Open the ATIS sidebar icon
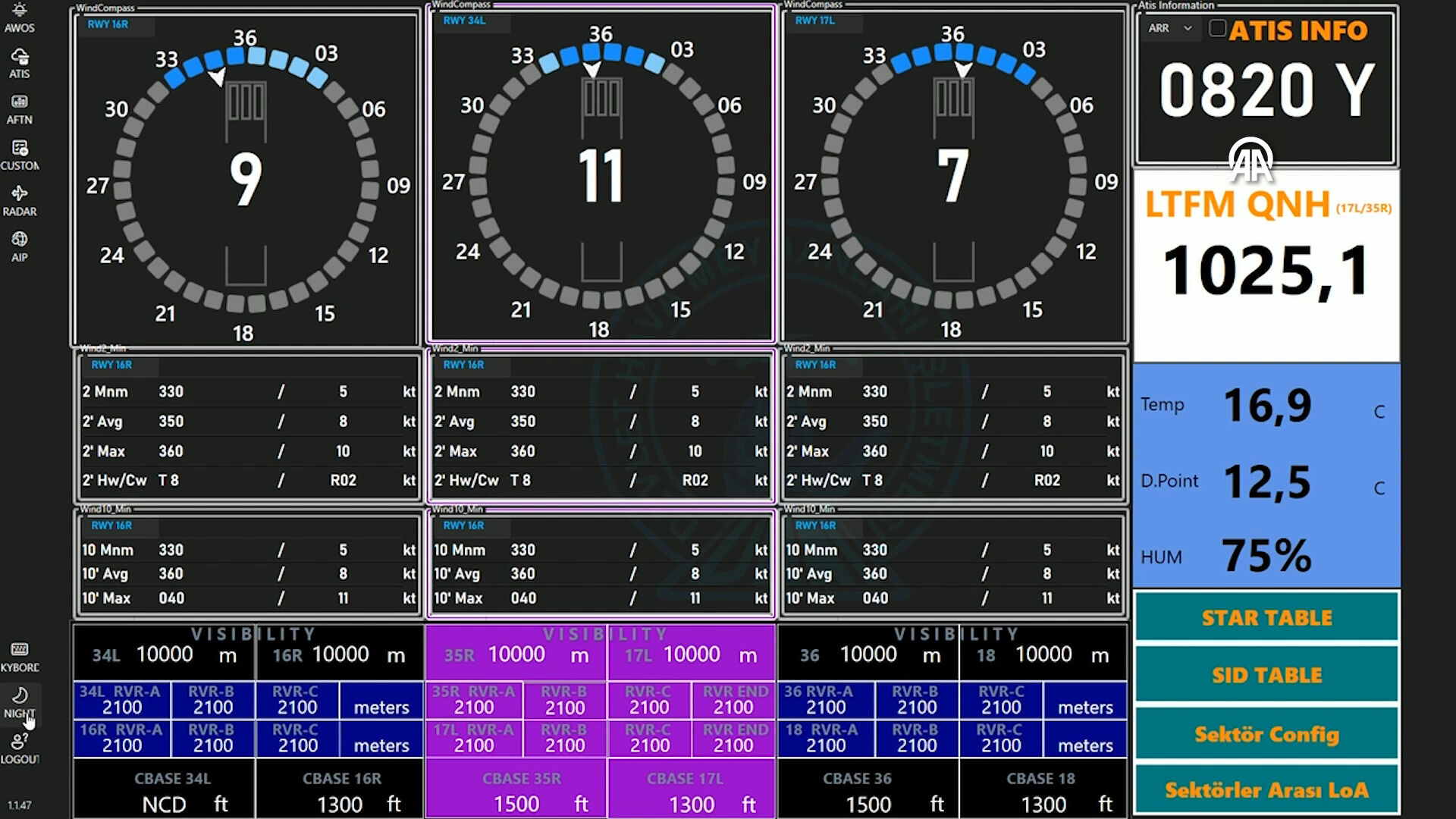Image resolution: width=1456 pixels, height=819 pixels. point(20,64)
